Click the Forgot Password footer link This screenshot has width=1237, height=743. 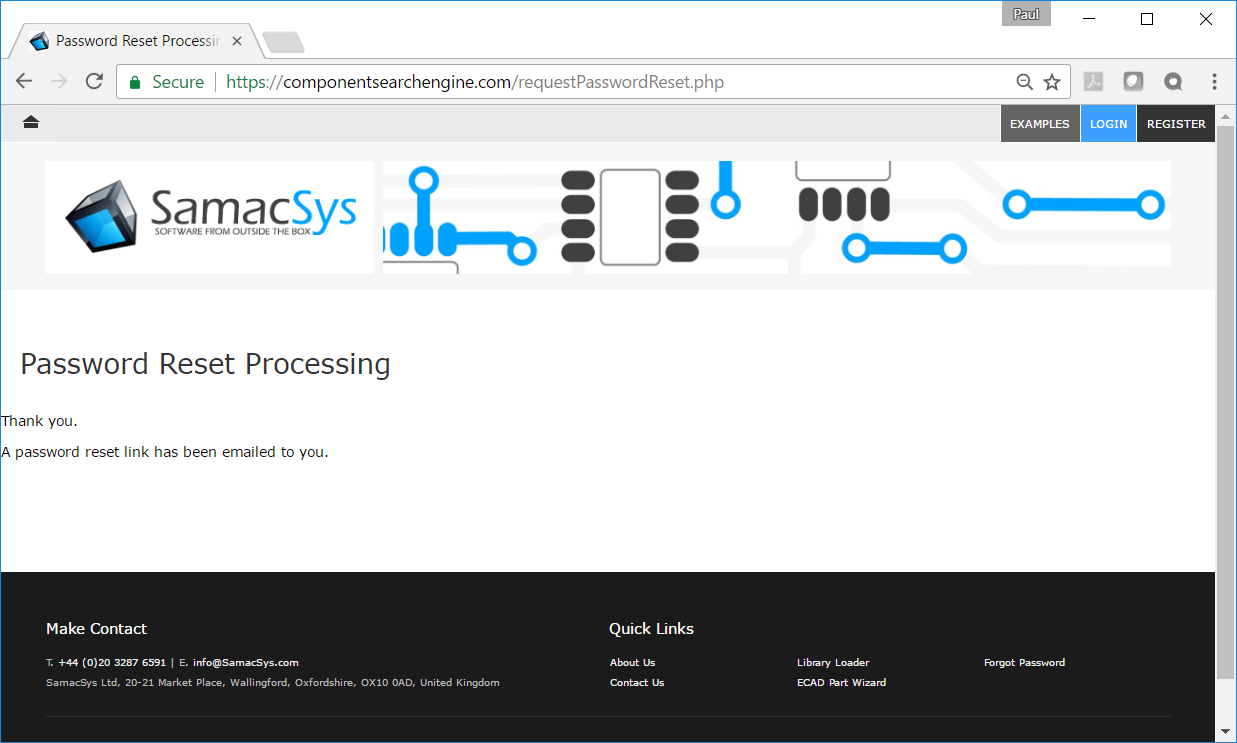(x=1024, y=662)
